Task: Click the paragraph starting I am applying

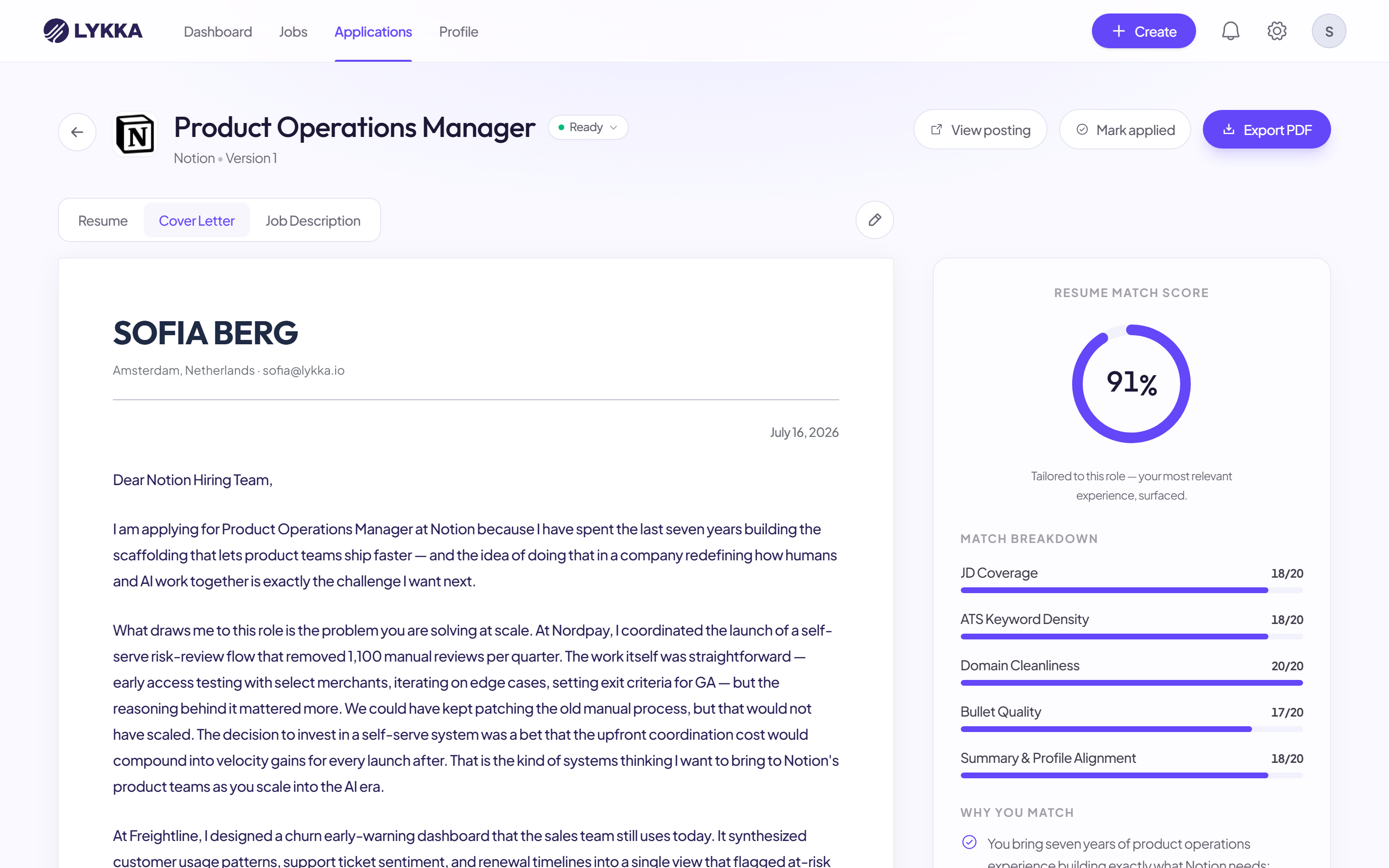Action: (x=476, y=555)
